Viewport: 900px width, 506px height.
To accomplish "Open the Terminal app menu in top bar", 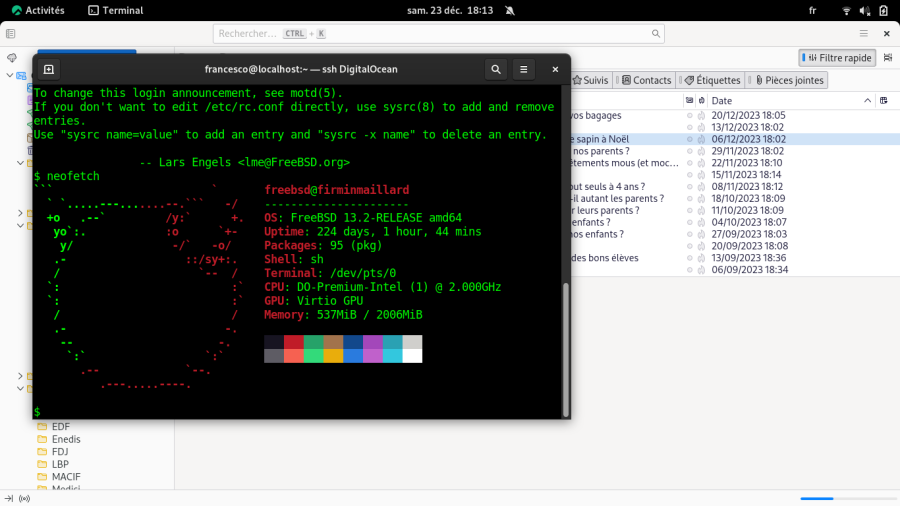I will [116, 10].
